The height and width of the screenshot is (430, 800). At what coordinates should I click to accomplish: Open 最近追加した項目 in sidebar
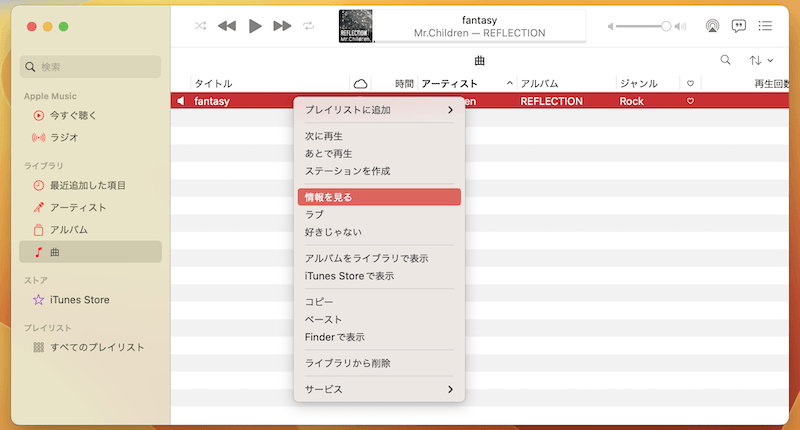(x=90, y=185)
